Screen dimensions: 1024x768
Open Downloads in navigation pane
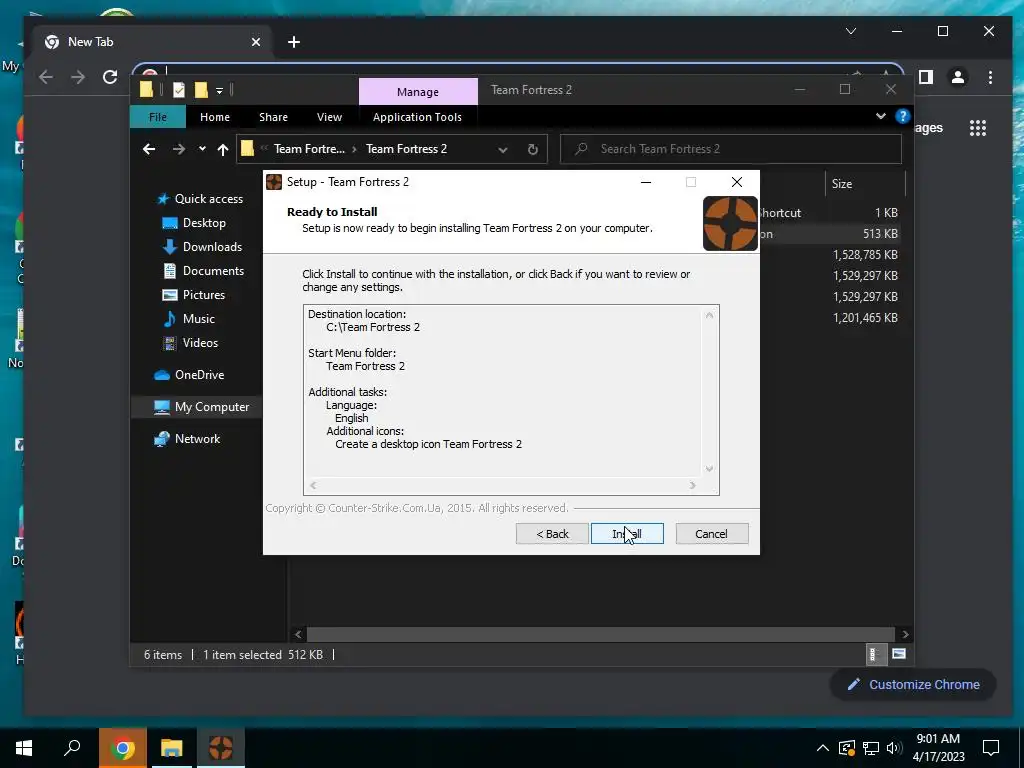pos(202,247)
